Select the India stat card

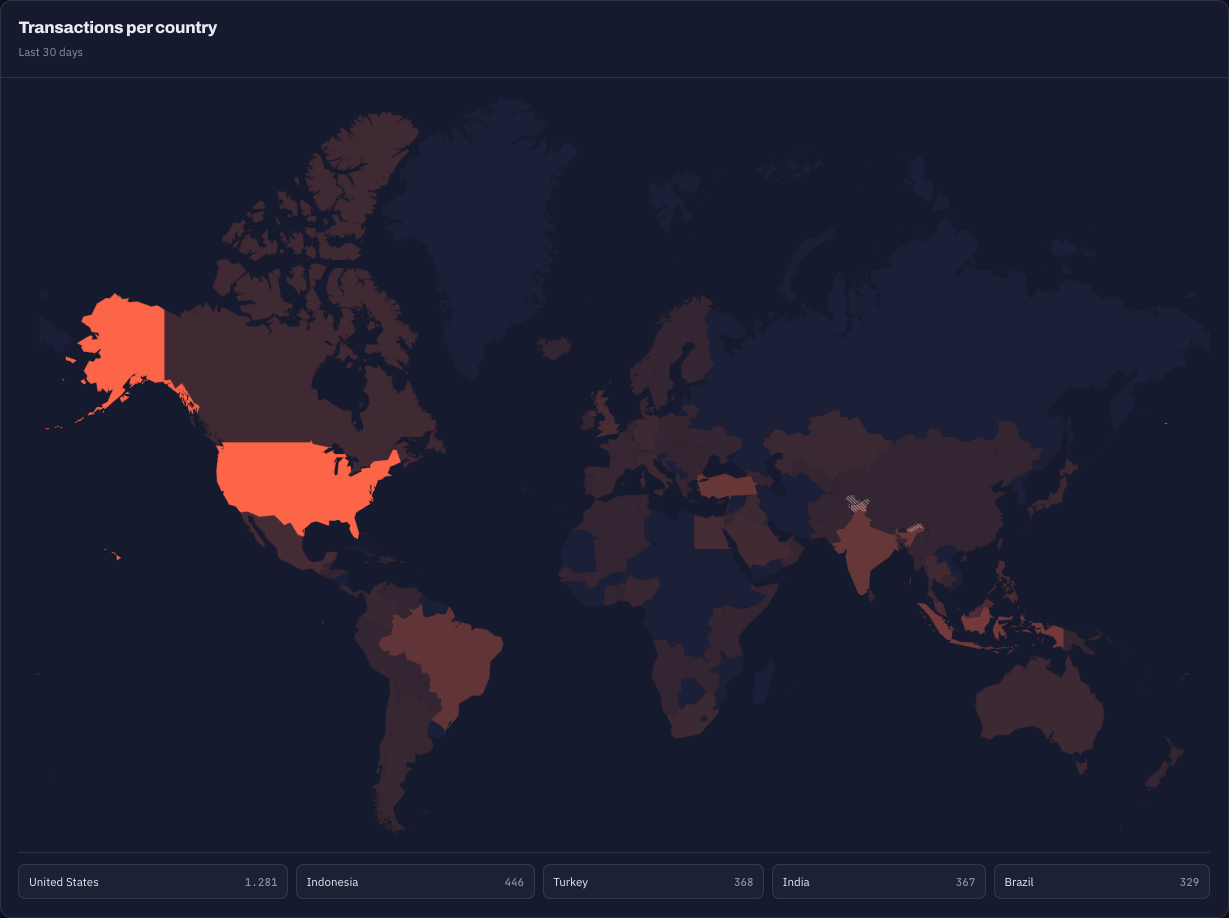pyautogui.click(x=879, y=882)
